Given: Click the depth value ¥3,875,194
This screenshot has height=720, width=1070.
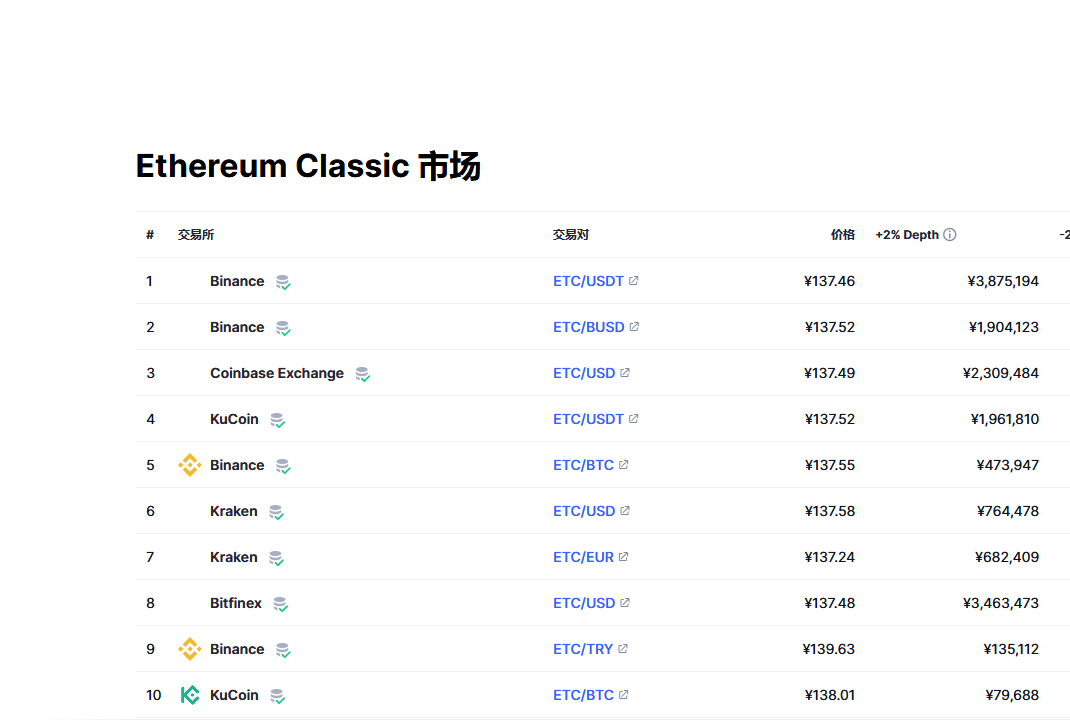Looking at the screenshot, I should click(x=1003, y=281).
